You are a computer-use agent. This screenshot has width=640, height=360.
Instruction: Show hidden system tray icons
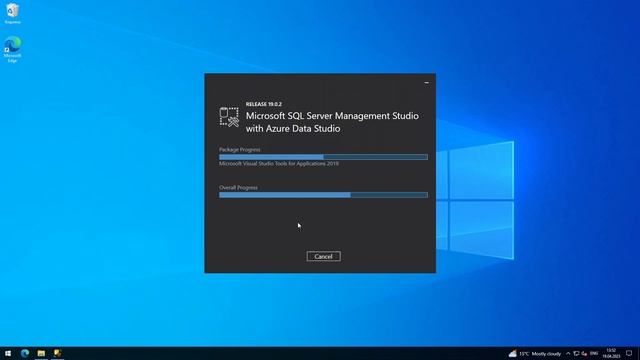(568, 353)
